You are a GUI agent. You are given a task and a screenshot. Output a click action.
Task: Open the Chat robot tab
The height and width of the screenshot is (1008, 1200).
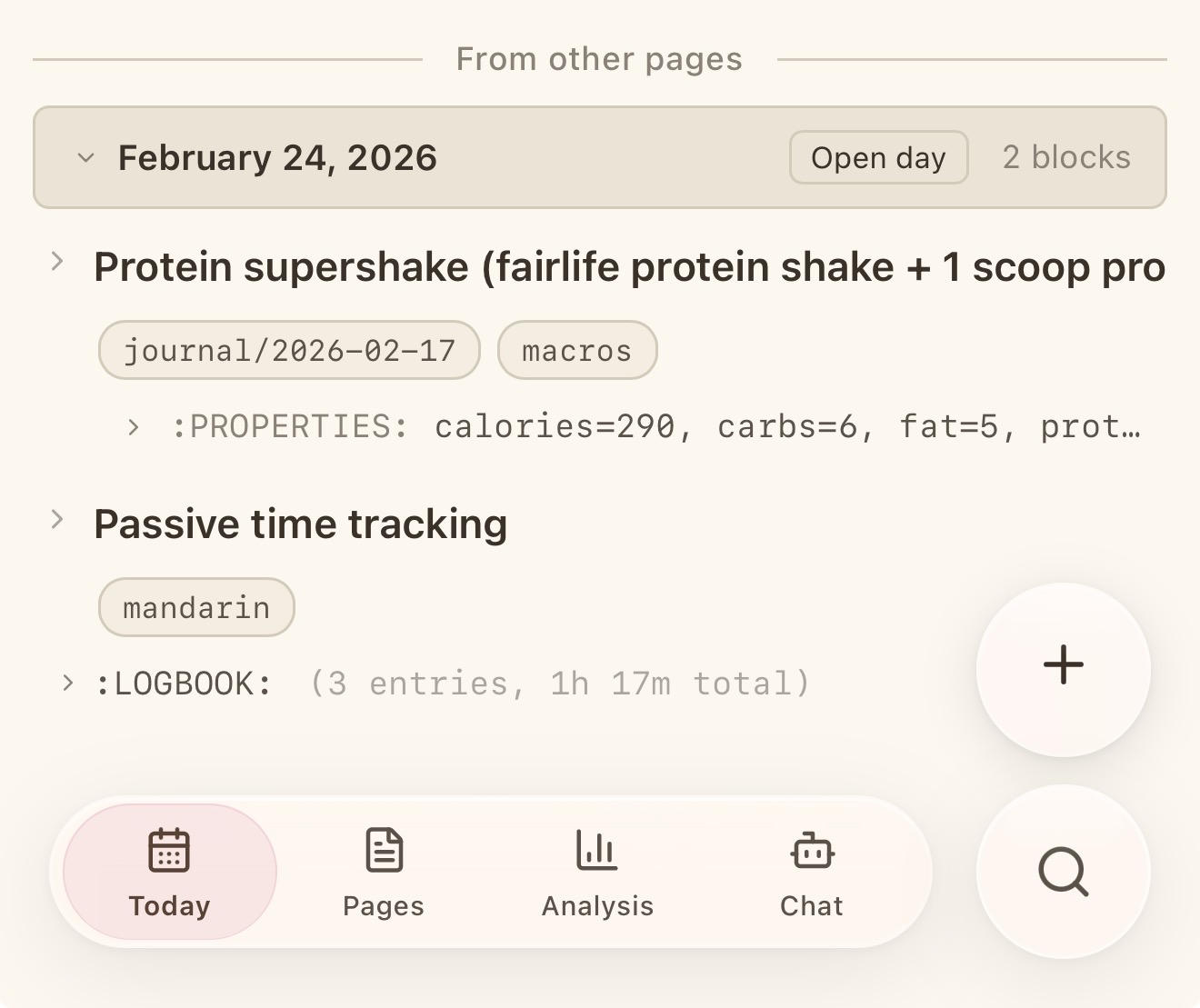point(811,872)
